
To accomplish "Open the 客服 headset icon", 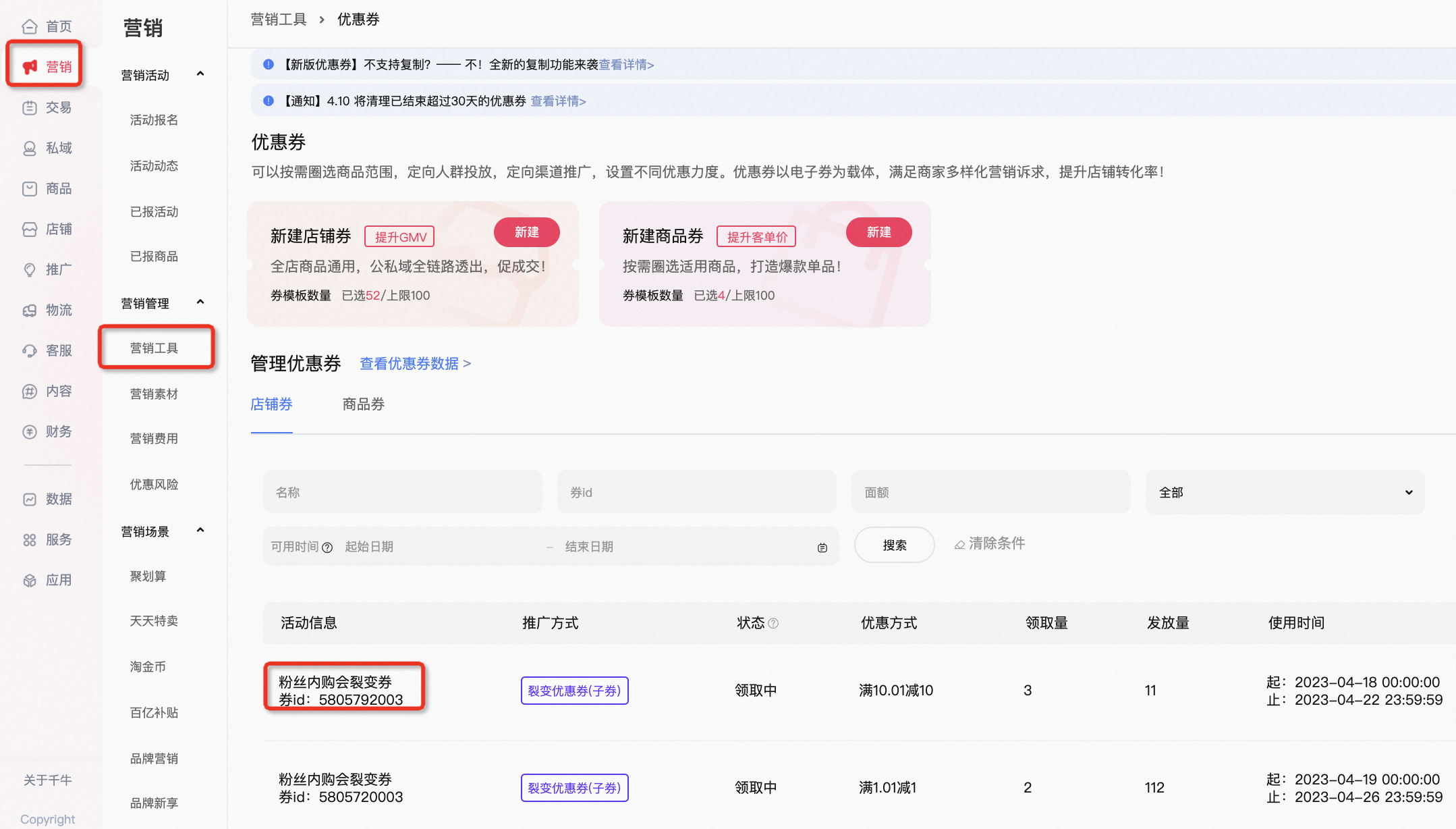I will (x=30, y=350).
